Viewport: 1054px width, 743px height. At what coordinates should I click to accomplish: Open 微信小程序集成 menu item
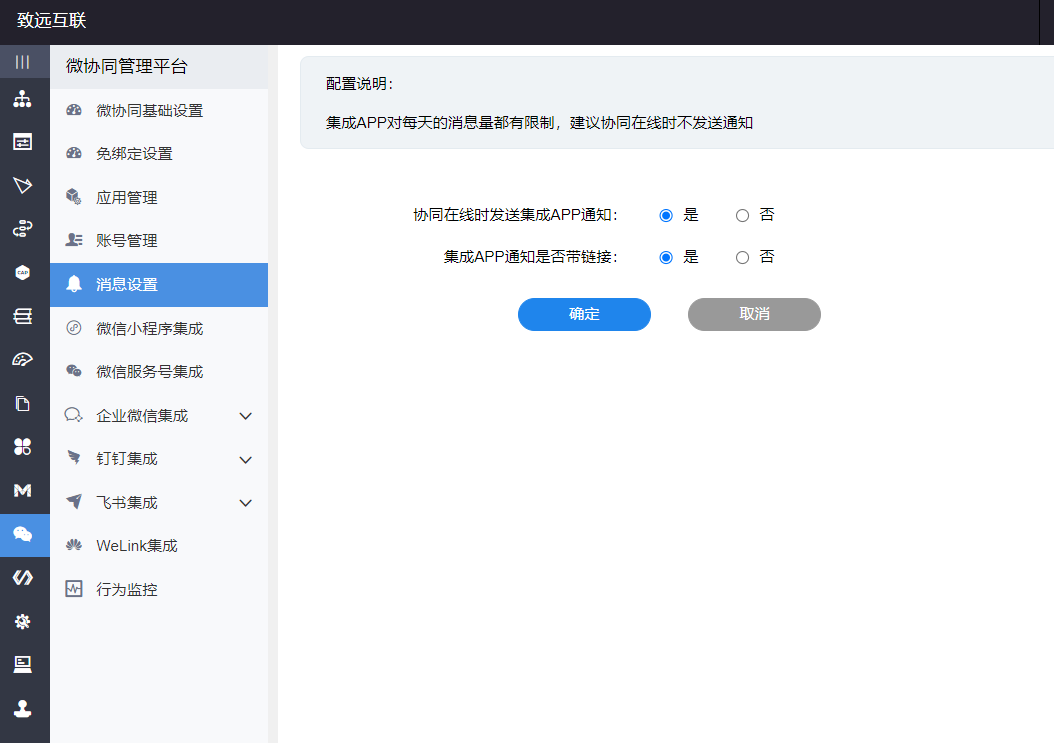tap(159, 328)
